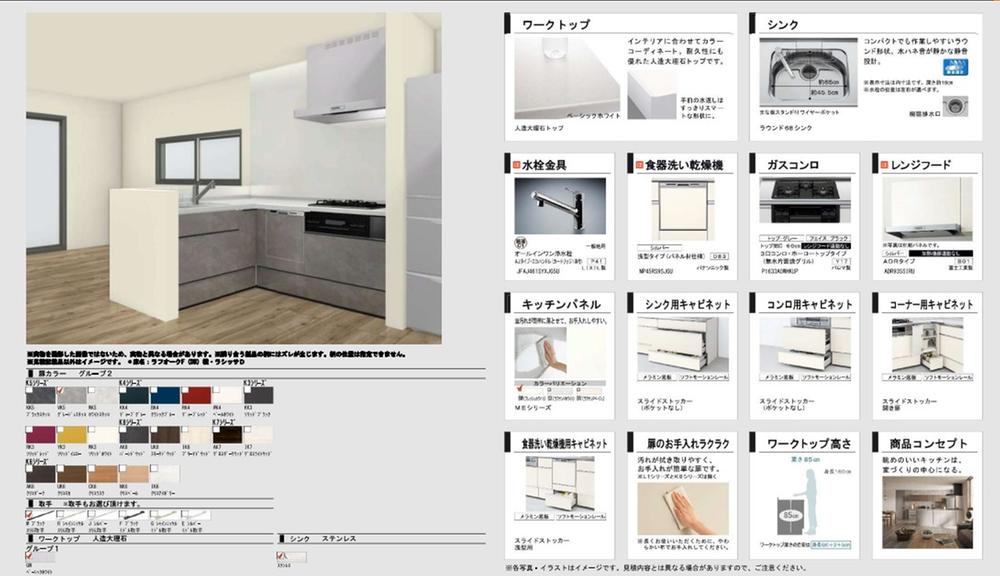Click the corner cabinet image under コーナー用キャビネット

point(921,344)
